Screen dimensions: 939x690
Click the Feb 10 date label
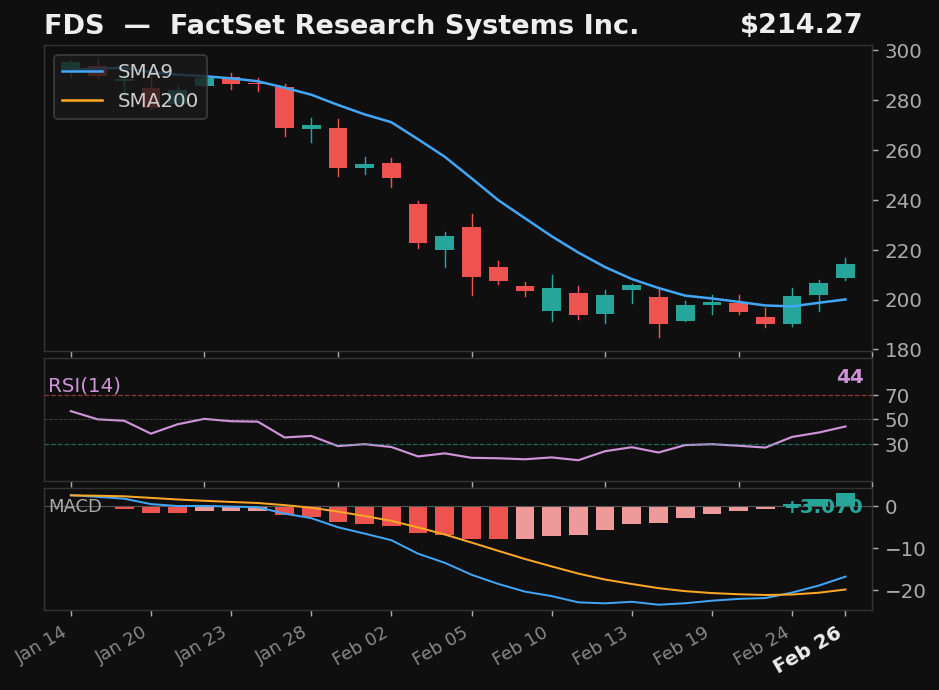point(520,644)
